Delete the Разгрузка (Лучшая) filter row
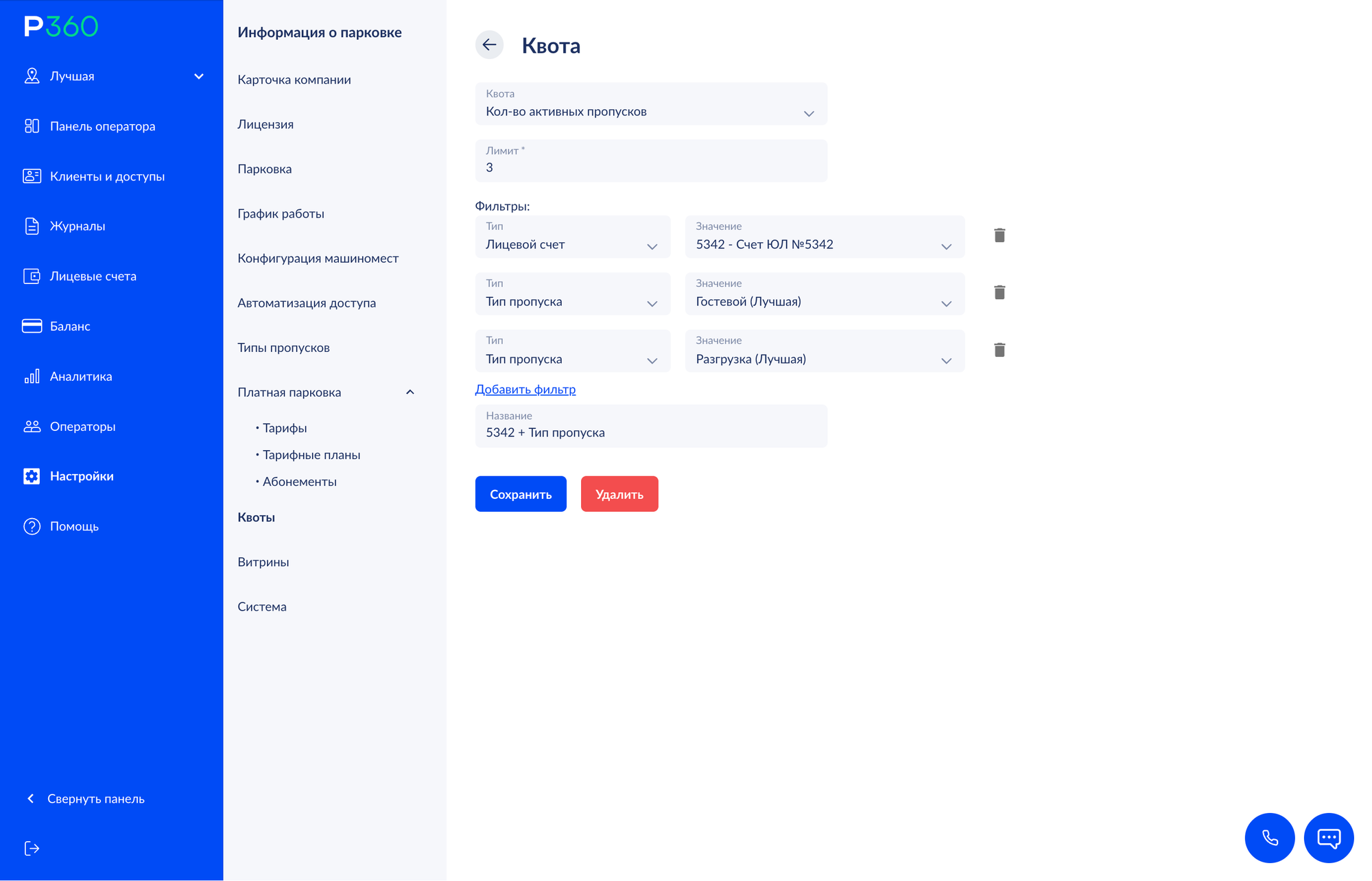This screenshot has height=881, width=1372. click(x=1000, y=350)
